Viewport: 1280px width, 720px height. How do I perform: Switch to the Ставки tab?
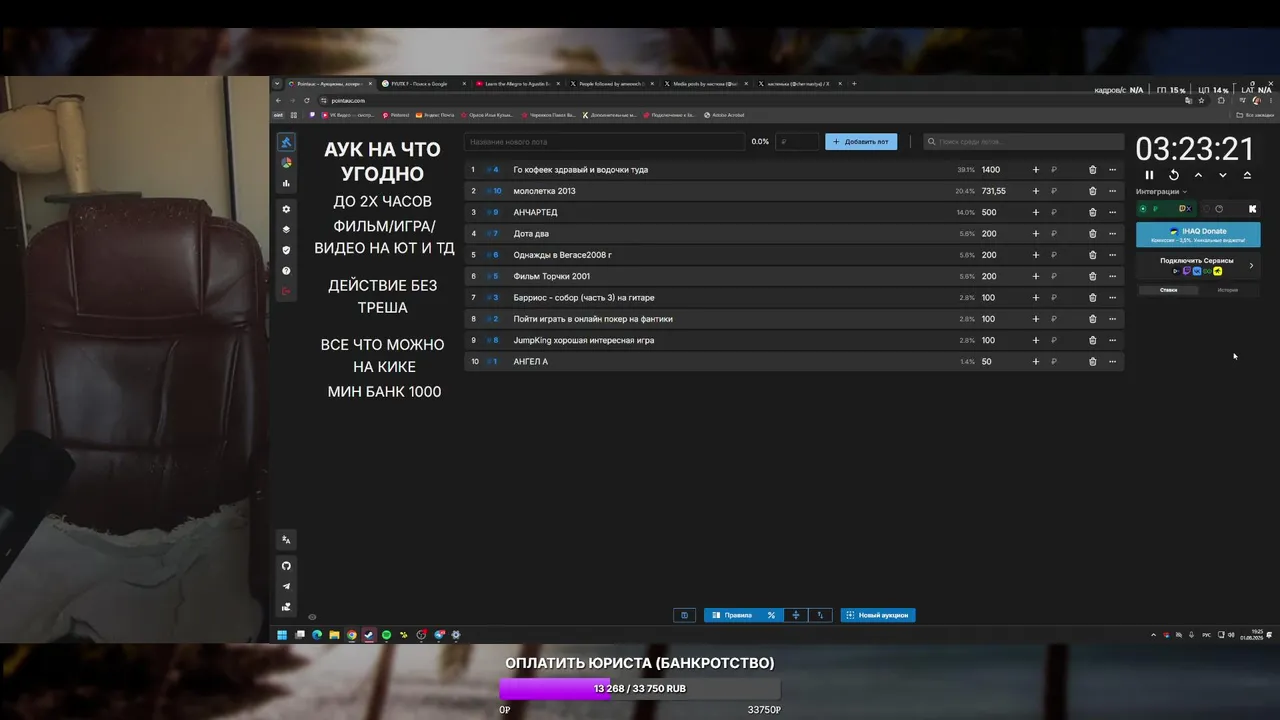point(1168,290)
